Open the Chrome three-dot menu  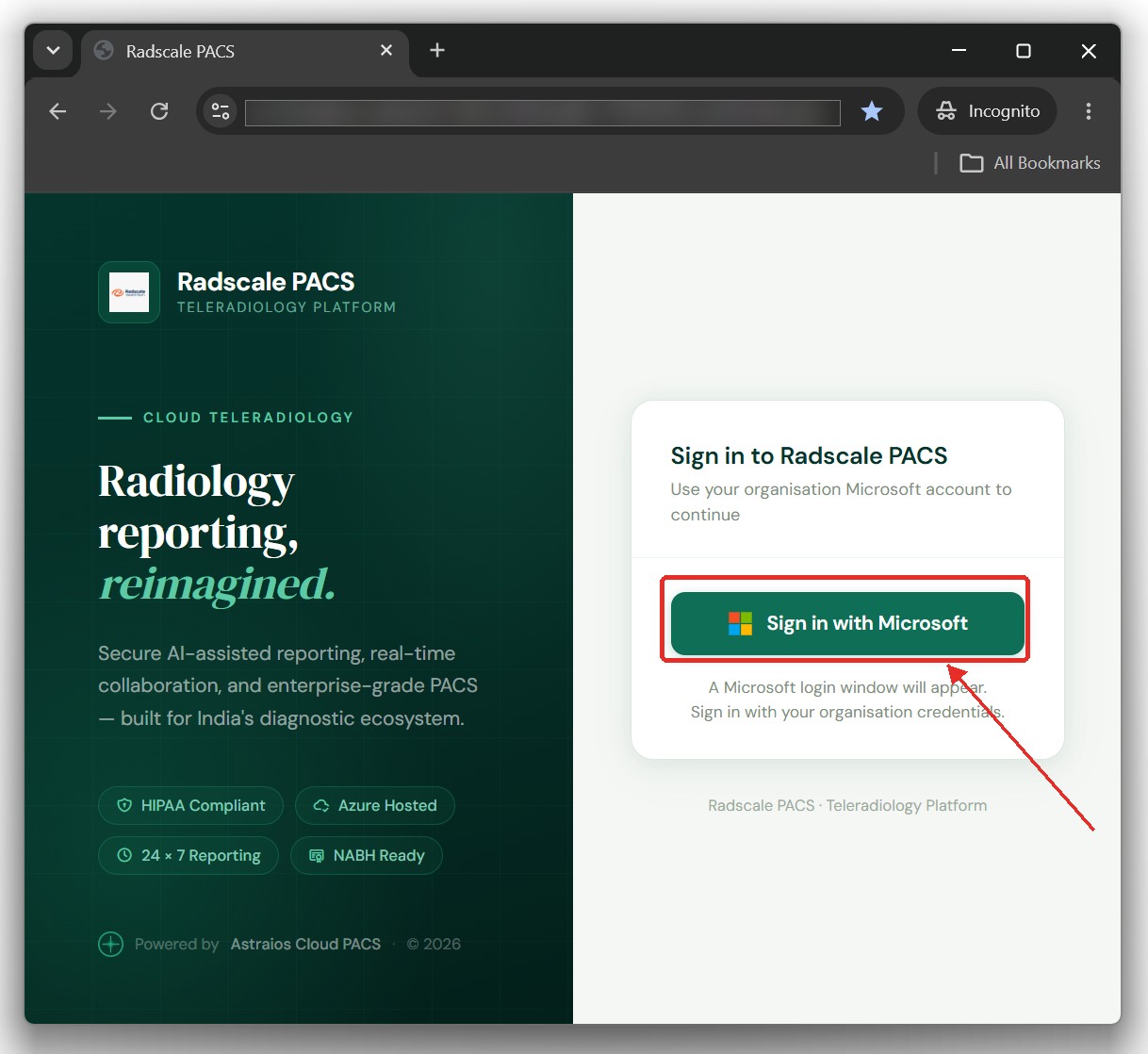point(1089,111)
